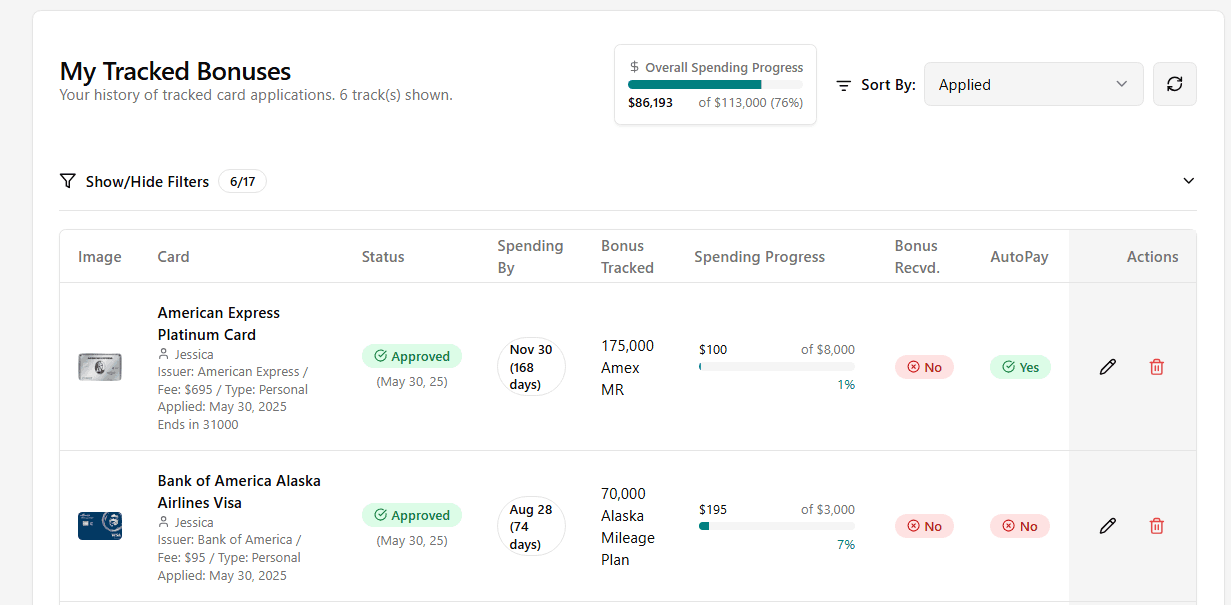Click the person icon beside Jessica on Amex row
Screen dimensions: 1231x605
(162, 354)
